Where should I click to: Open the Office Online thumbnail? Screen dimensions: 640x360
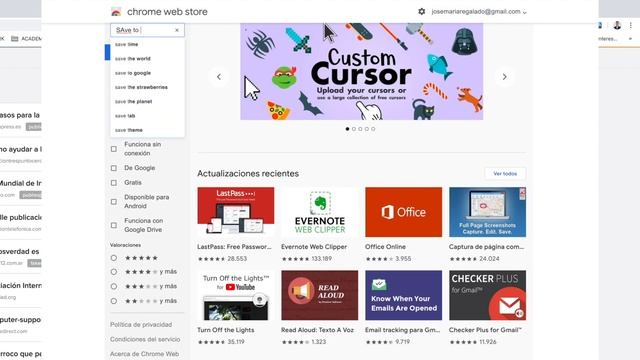pos(404,212)
